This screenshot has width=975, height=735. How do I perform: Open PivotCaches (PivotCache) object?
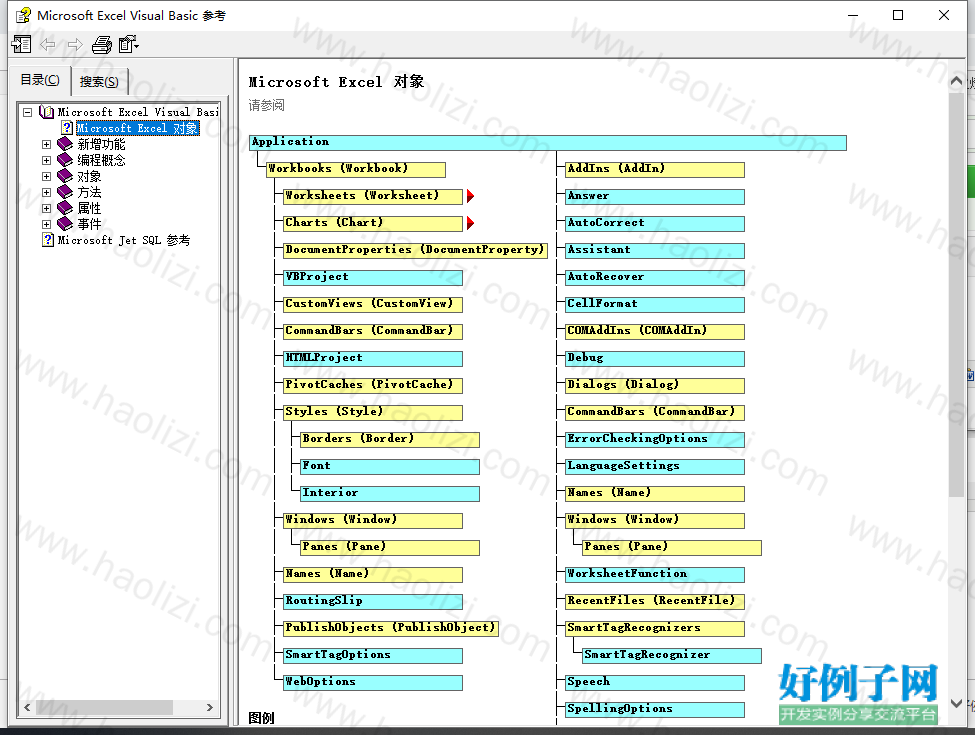[373, 385]
